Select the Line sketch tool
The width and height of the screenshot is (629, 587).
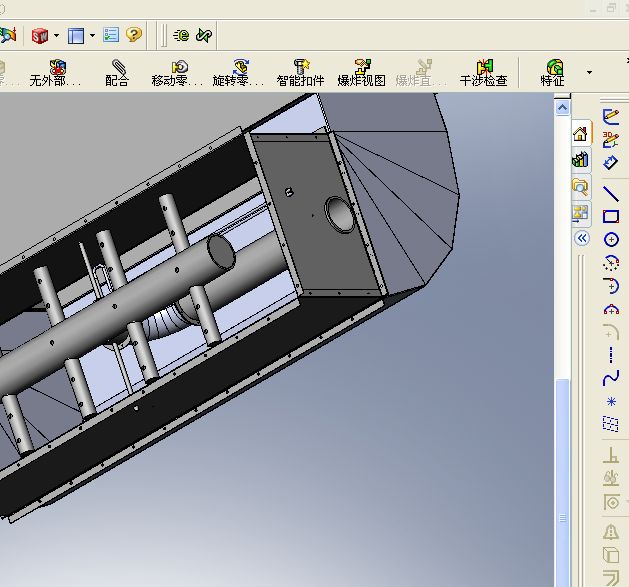(x=611, y=194)
